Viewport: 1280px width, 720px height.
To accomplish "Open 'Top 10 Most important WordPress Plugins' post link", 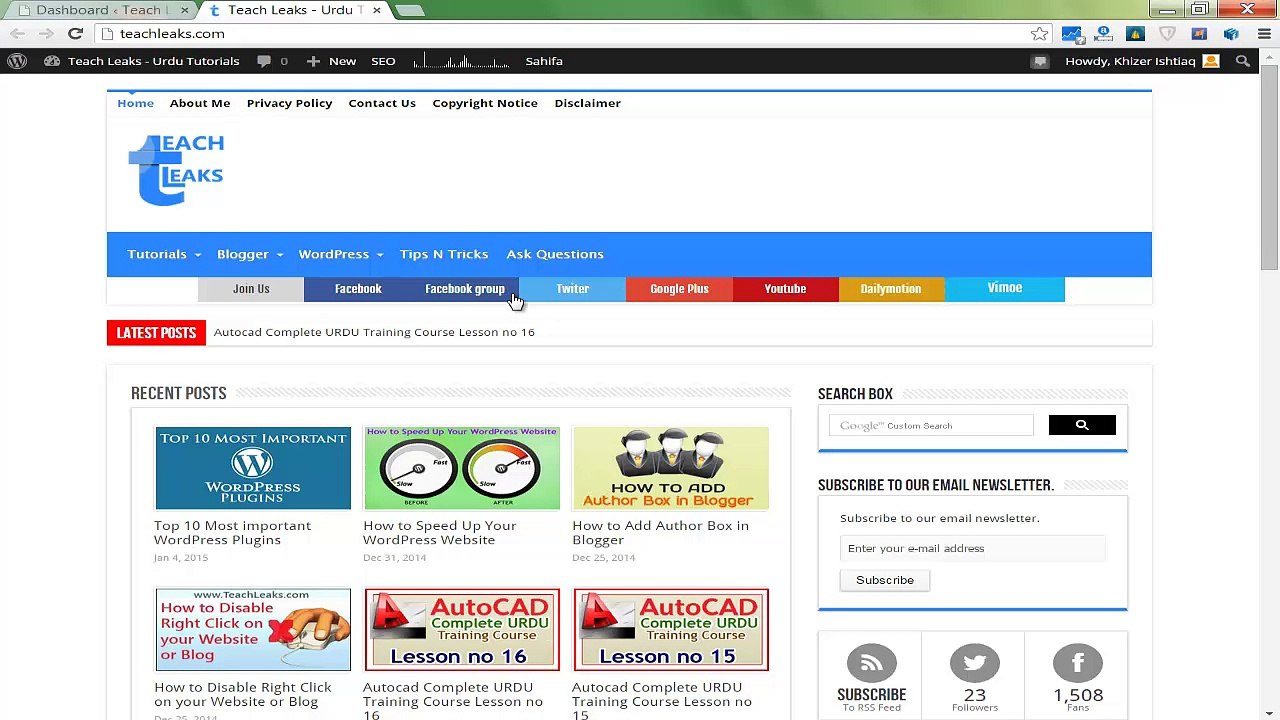I will (232, 533).
